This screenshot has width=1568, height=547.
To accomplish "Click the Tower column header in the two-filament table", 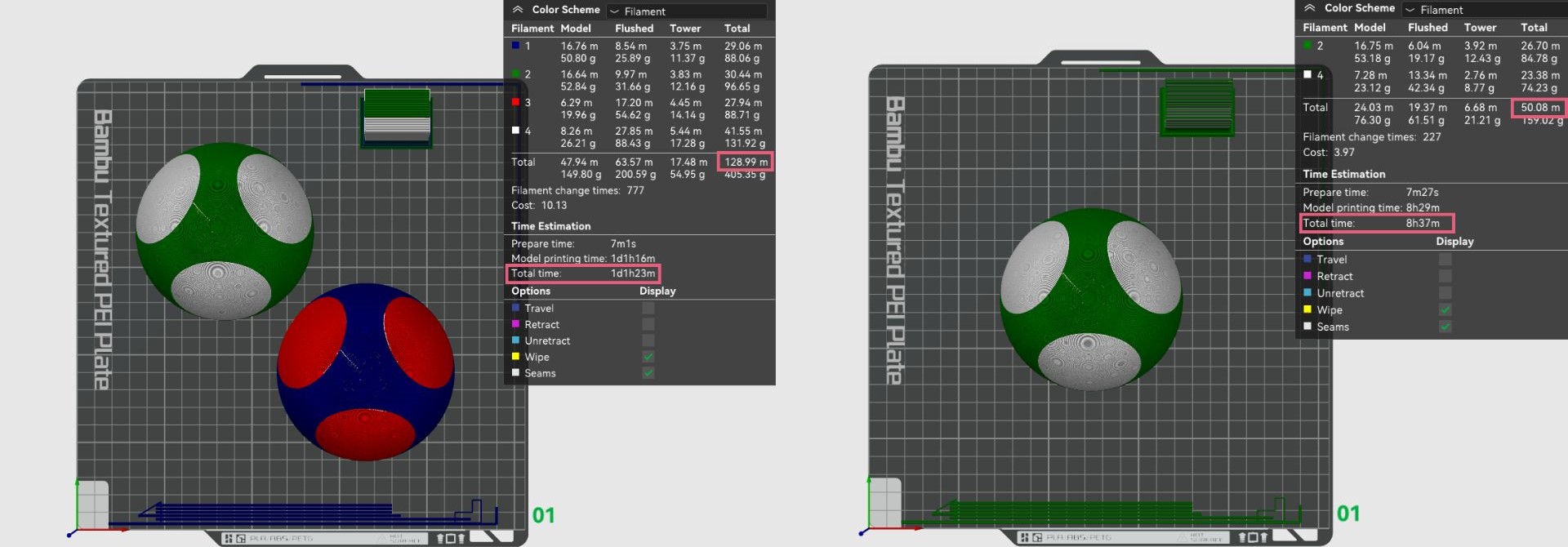I will pos(1480,28).
